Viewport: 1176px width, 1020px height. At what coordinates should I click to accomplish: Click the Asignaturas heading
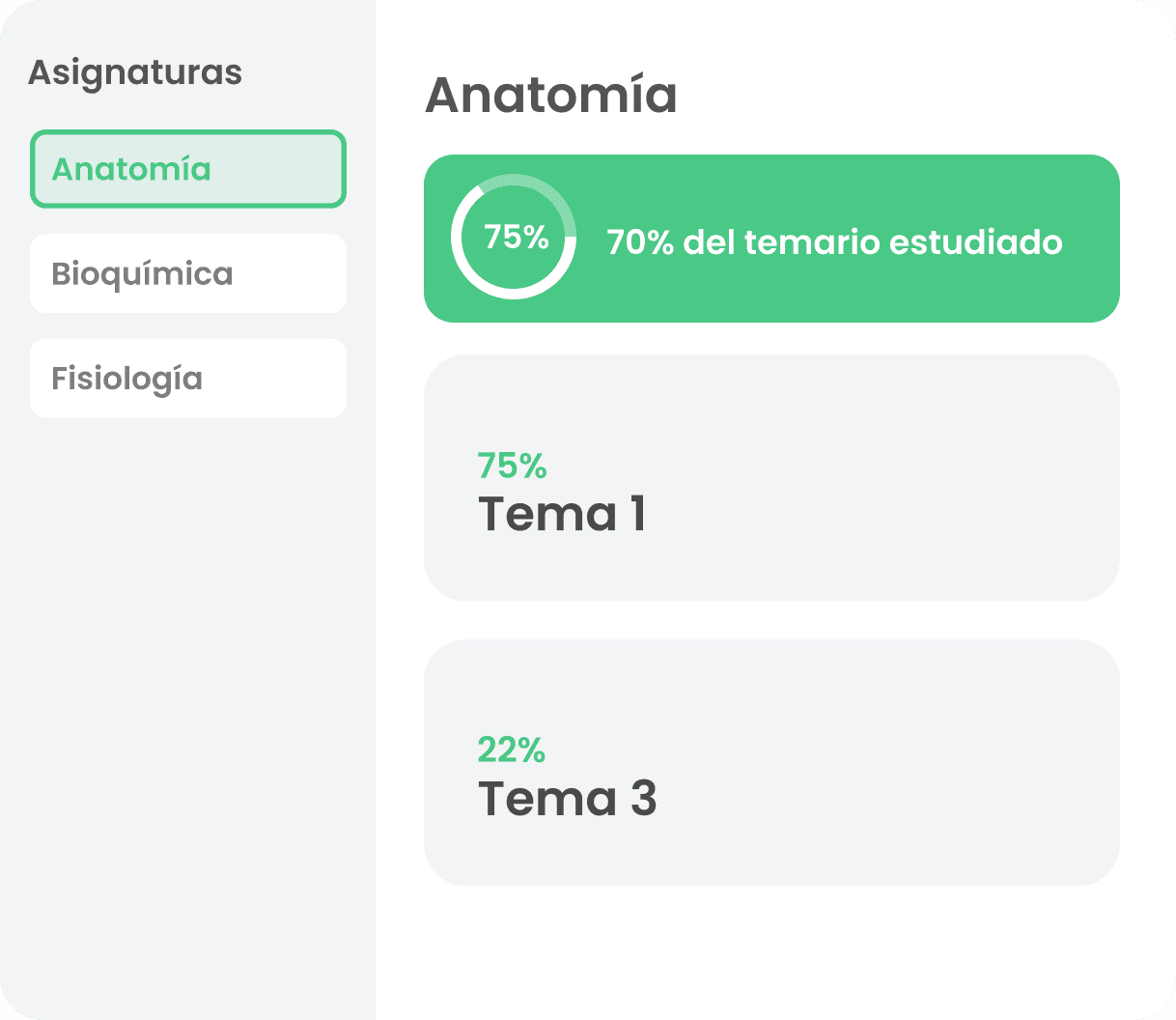pyautogui.click(x=135, y=72)
